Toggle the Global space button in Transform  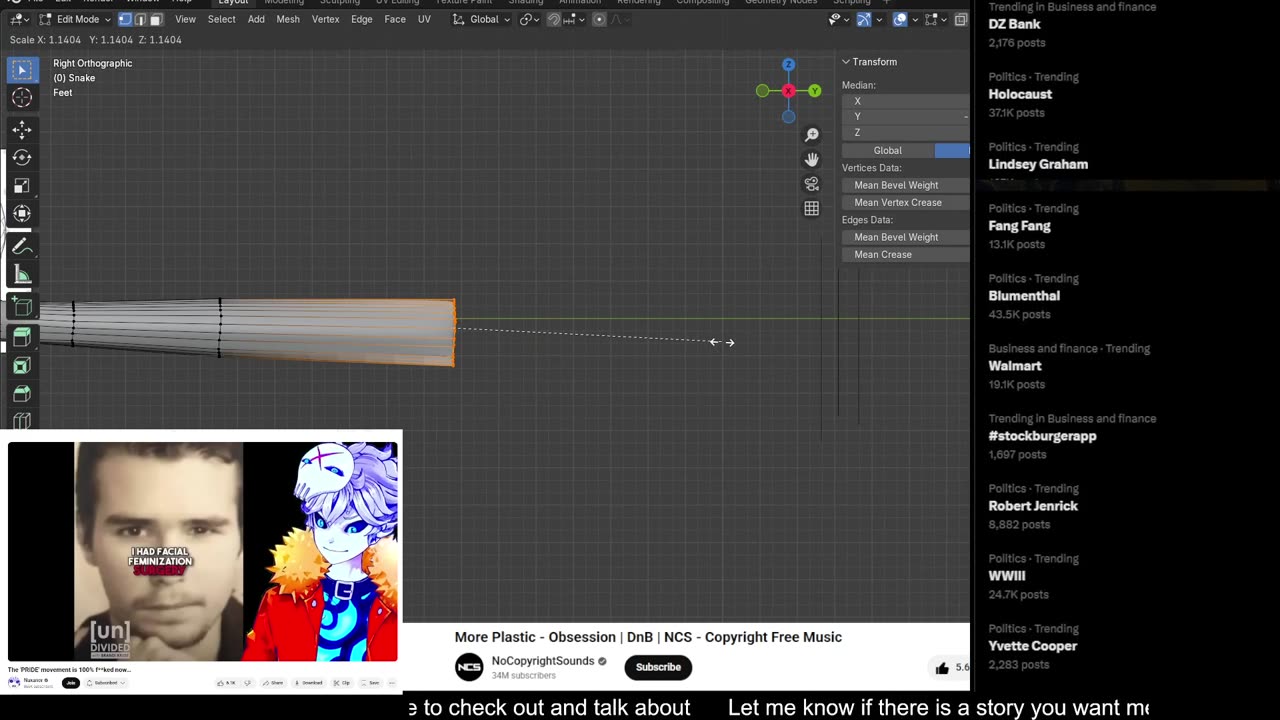pyautogui.click(x=887, y=150)
